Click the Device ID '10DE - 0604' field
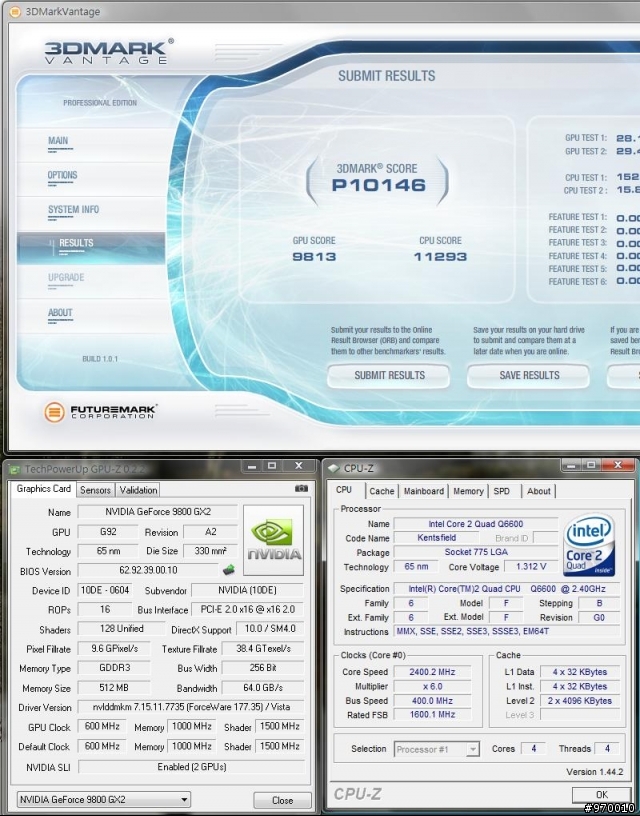 pyautogui.click(x=105, y=590)
